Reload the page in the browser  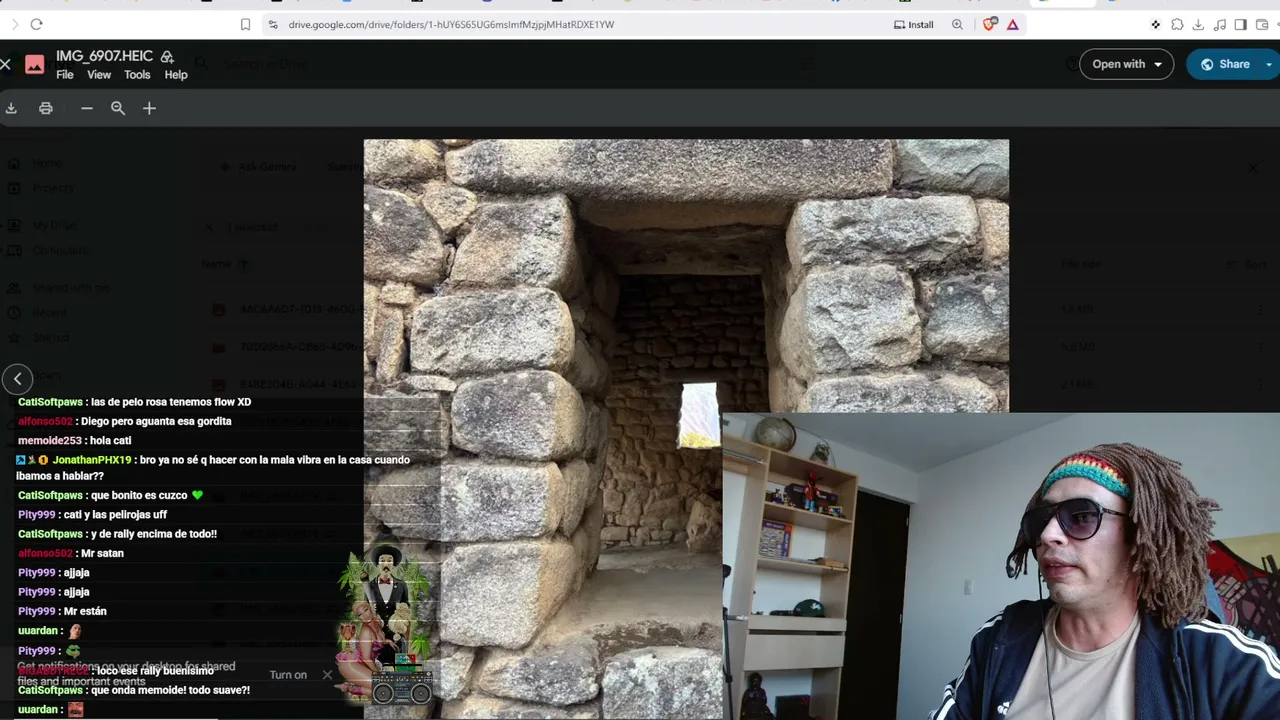point(36,24)
